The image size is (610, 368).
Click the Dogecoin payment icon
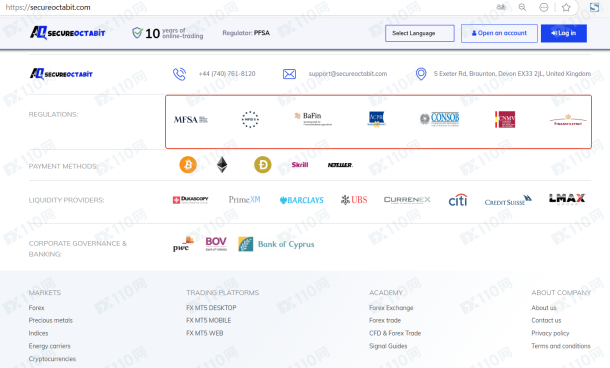click(x=263, y=165)
